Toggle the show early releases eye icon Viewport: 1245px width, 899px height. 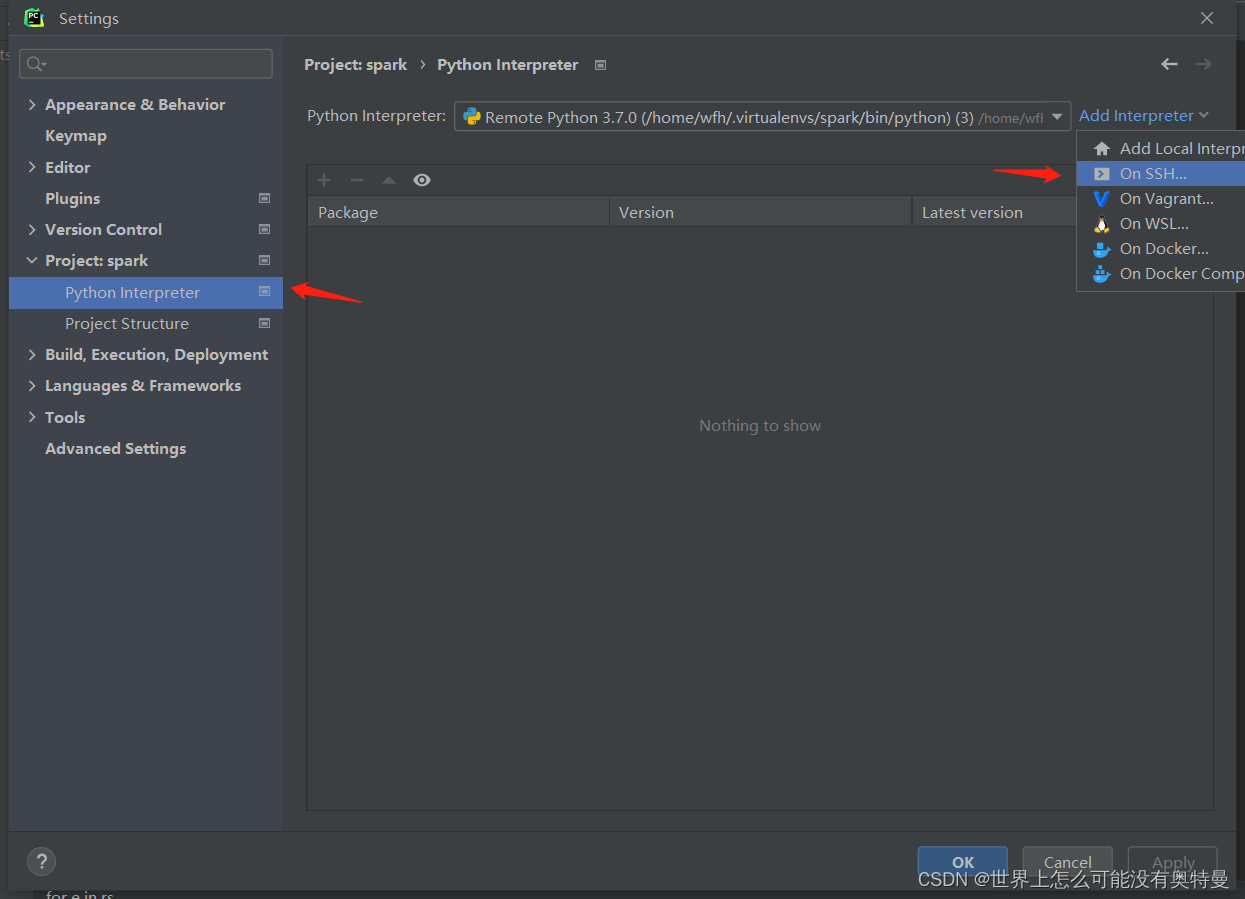coord(422,180)
